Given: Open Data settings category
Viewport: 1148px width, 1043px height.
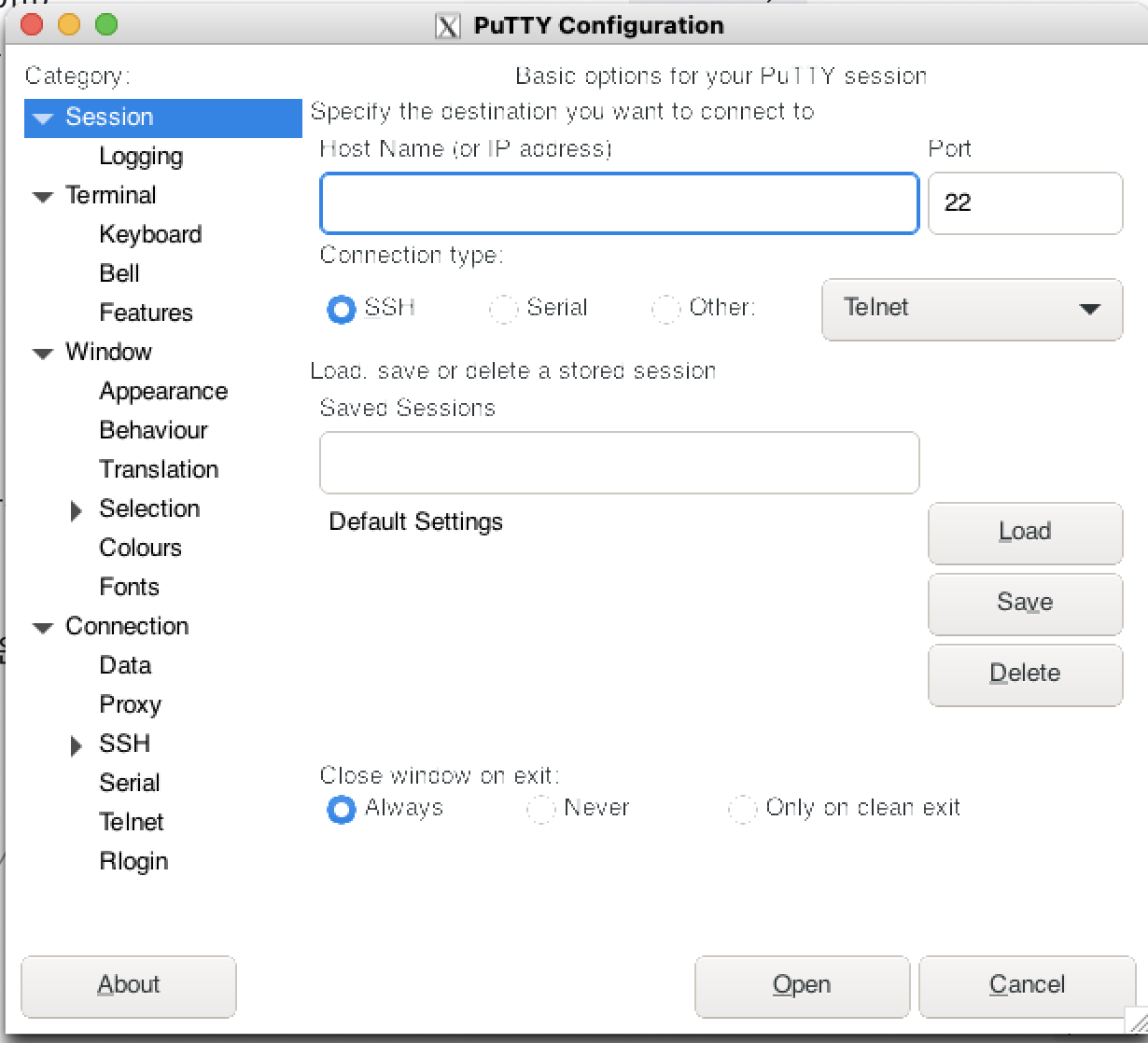Looking at the screenshot, I should pyautogui.click(x=125, y=665).
